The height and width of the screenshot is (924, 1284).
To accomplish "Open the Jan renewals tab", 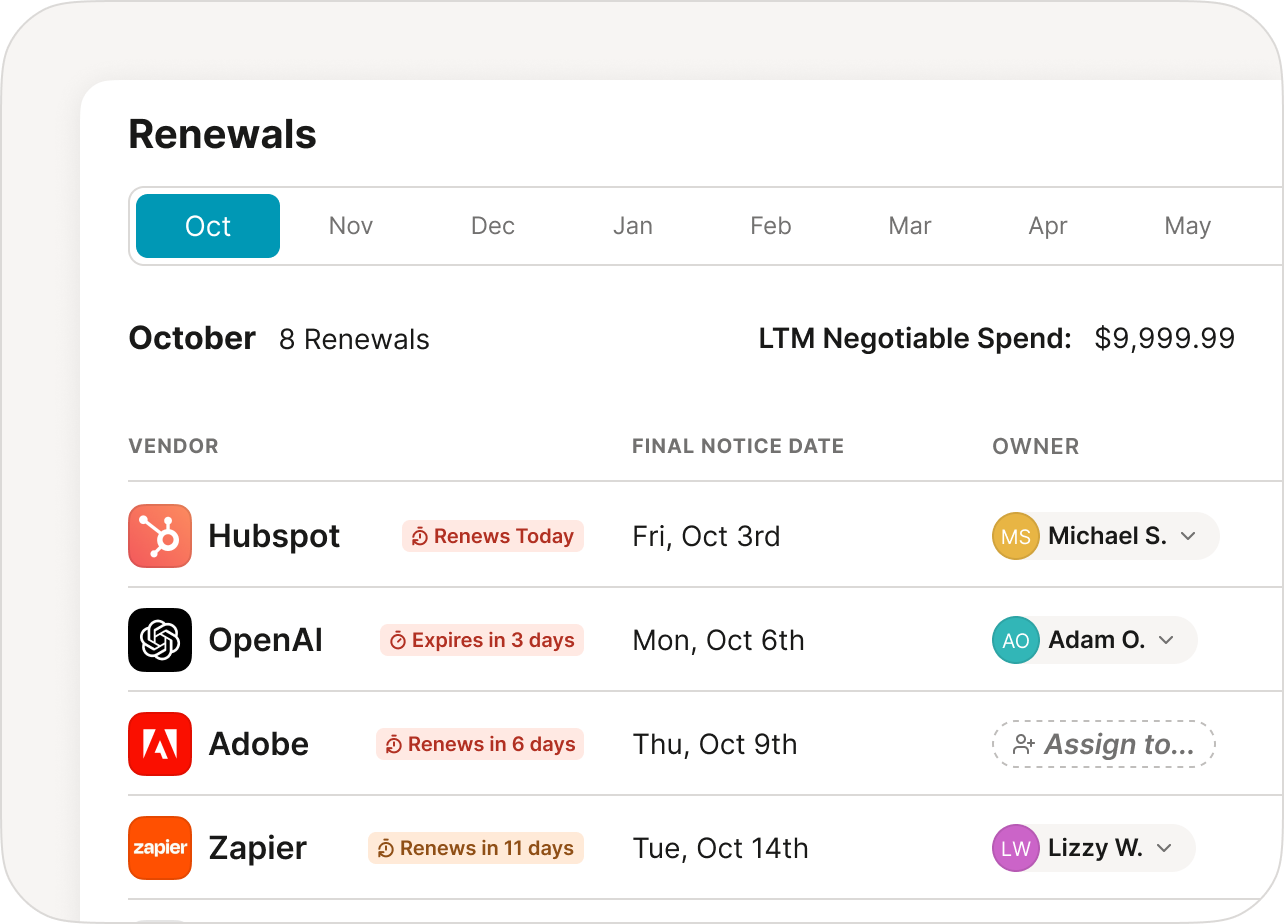I will coord(633,226).
